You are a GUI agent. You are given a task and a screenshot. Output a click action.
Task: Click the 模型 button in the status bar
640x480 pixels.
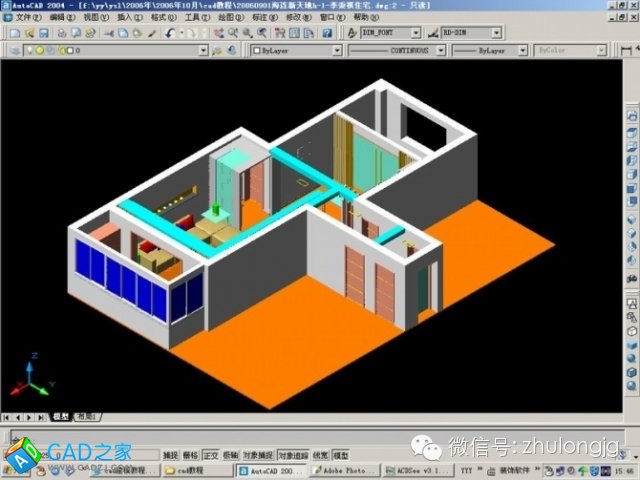tap(341, 454)
